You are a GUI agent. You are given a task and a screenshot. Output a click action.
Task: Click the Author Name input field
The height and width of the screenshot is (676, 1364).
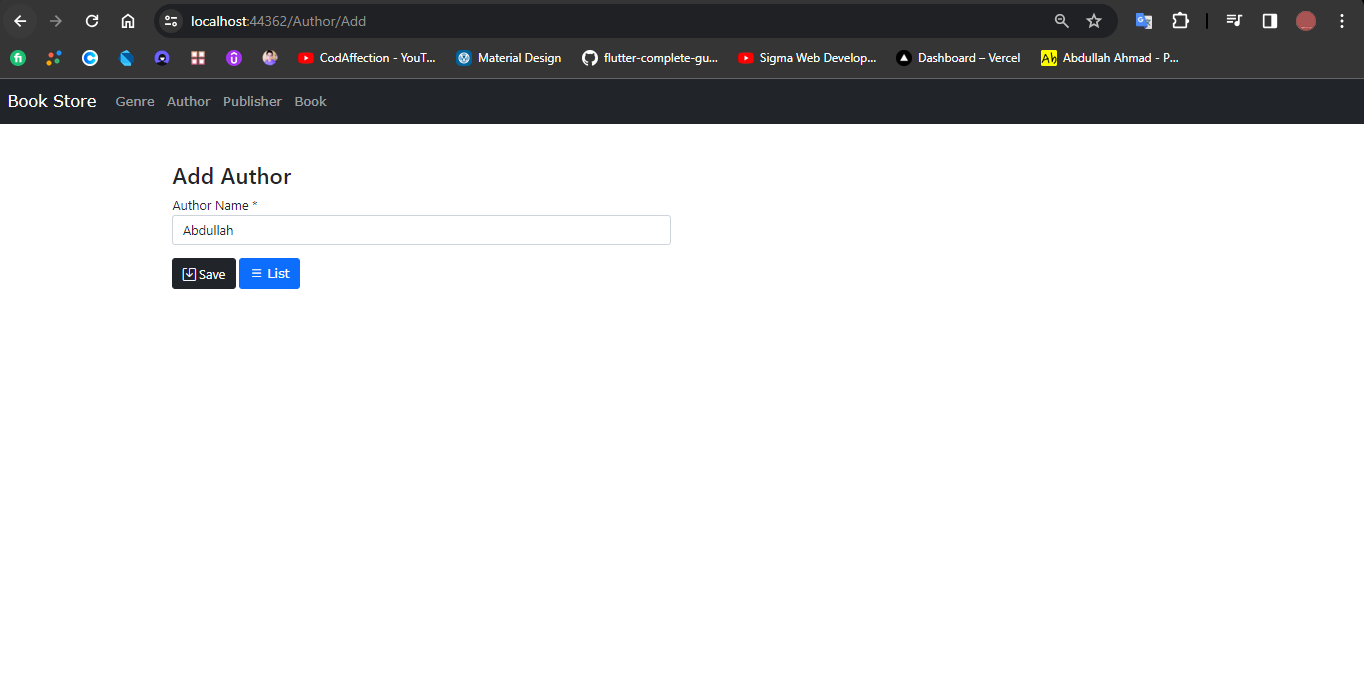tap(421, 230)
